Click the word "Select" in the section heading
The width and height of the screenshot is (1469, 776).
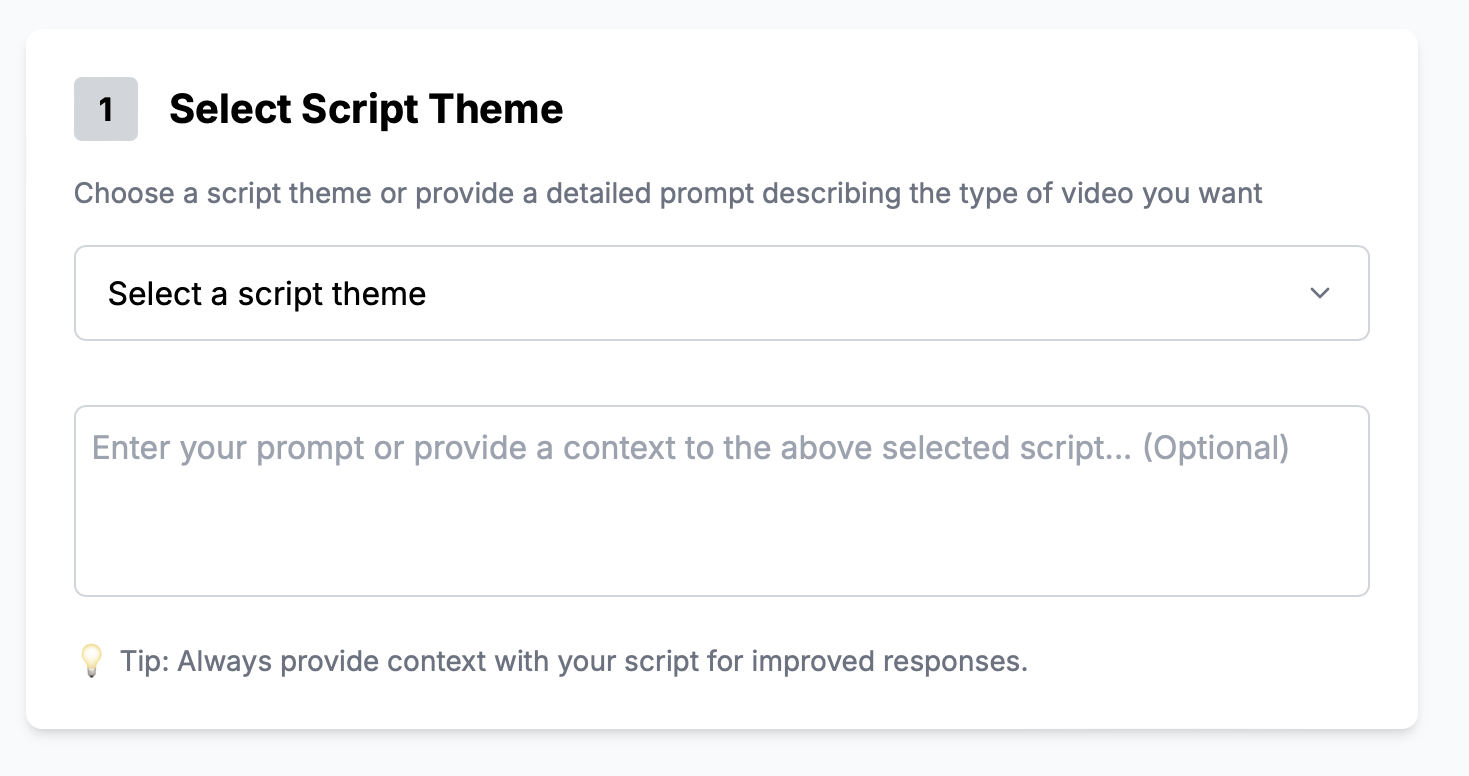tap(230, 109)
